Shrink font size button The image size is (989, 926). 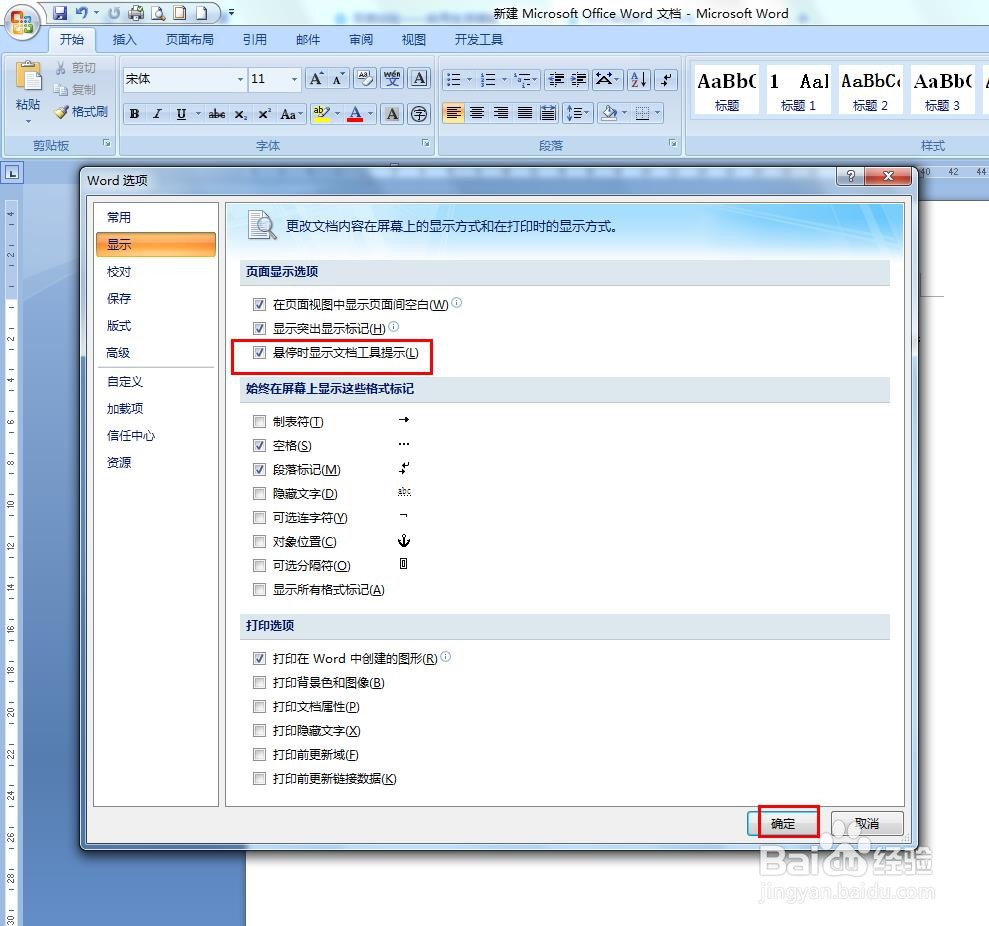339,79
